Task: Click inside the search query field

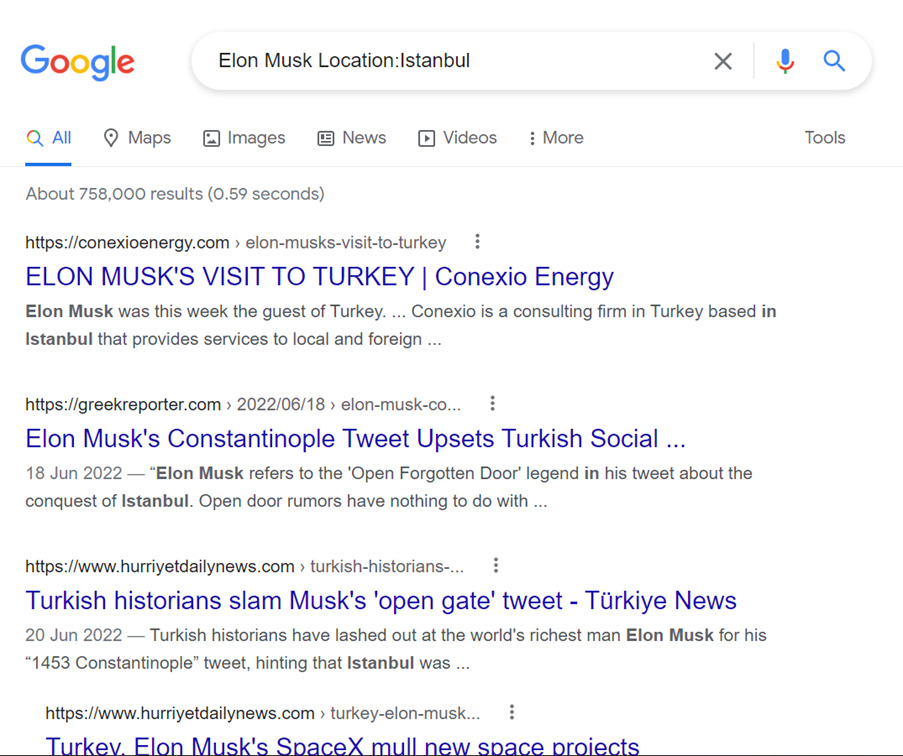Action: (450, 62)
